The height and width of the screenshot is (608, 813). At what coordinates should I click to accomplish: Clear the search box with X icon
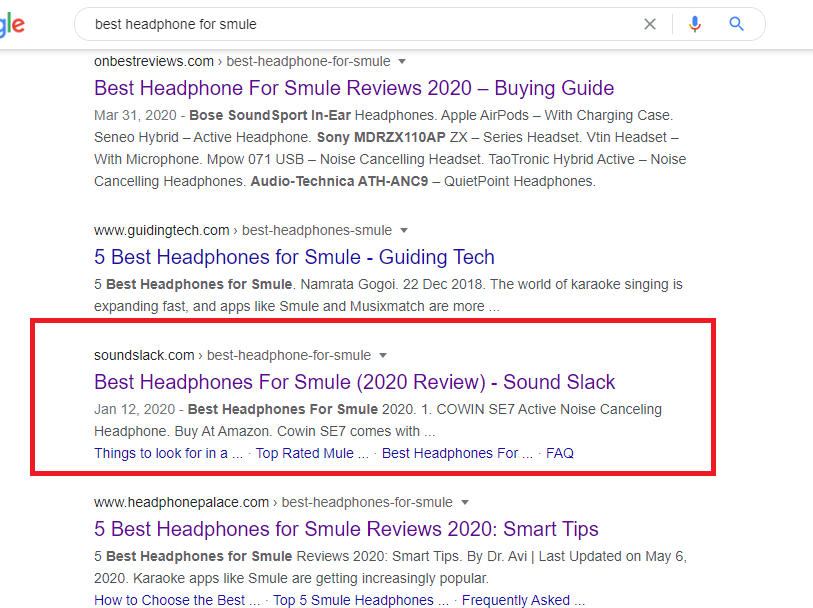pyautogui.click(x=650, y=24)
